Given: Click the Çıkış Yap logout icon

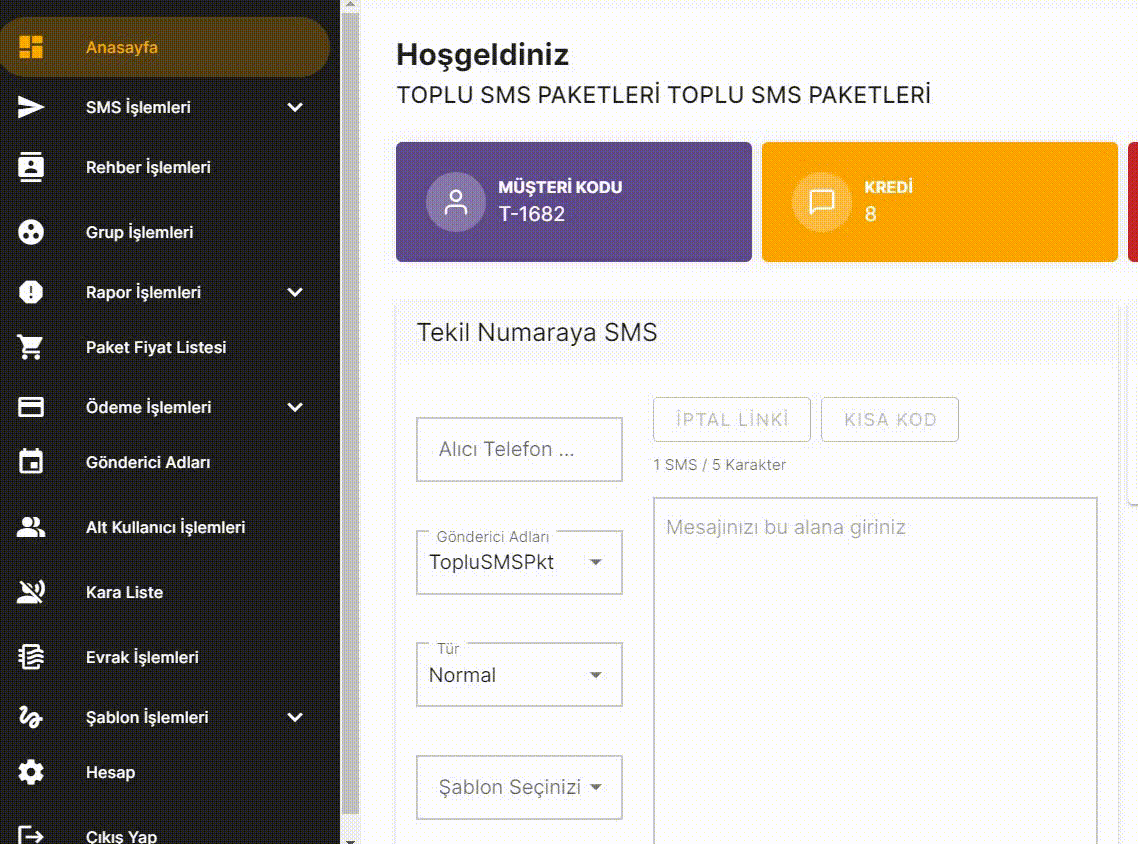Looking at the screenshot, I should (30, 835).
